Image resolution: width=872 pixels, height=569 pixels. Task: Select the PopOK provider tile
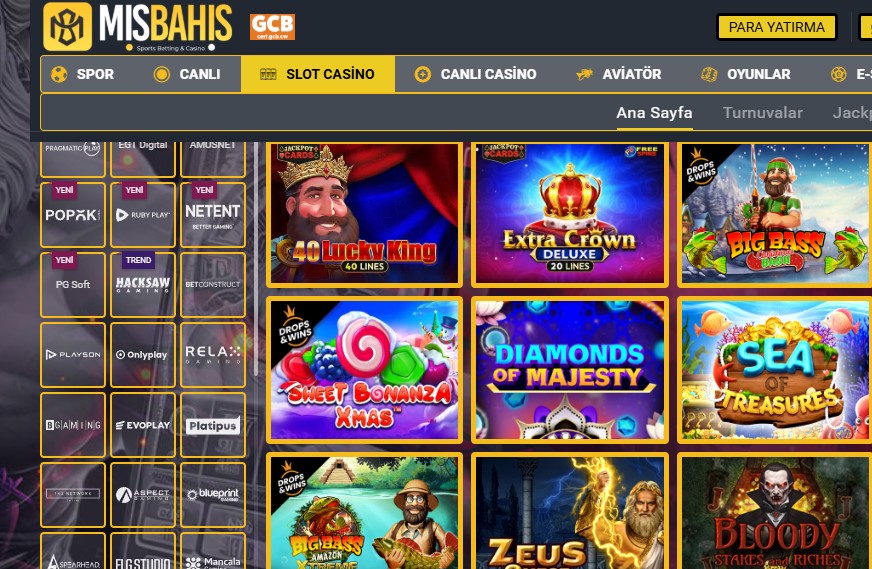pyautogui.click(x=73, y=215)
